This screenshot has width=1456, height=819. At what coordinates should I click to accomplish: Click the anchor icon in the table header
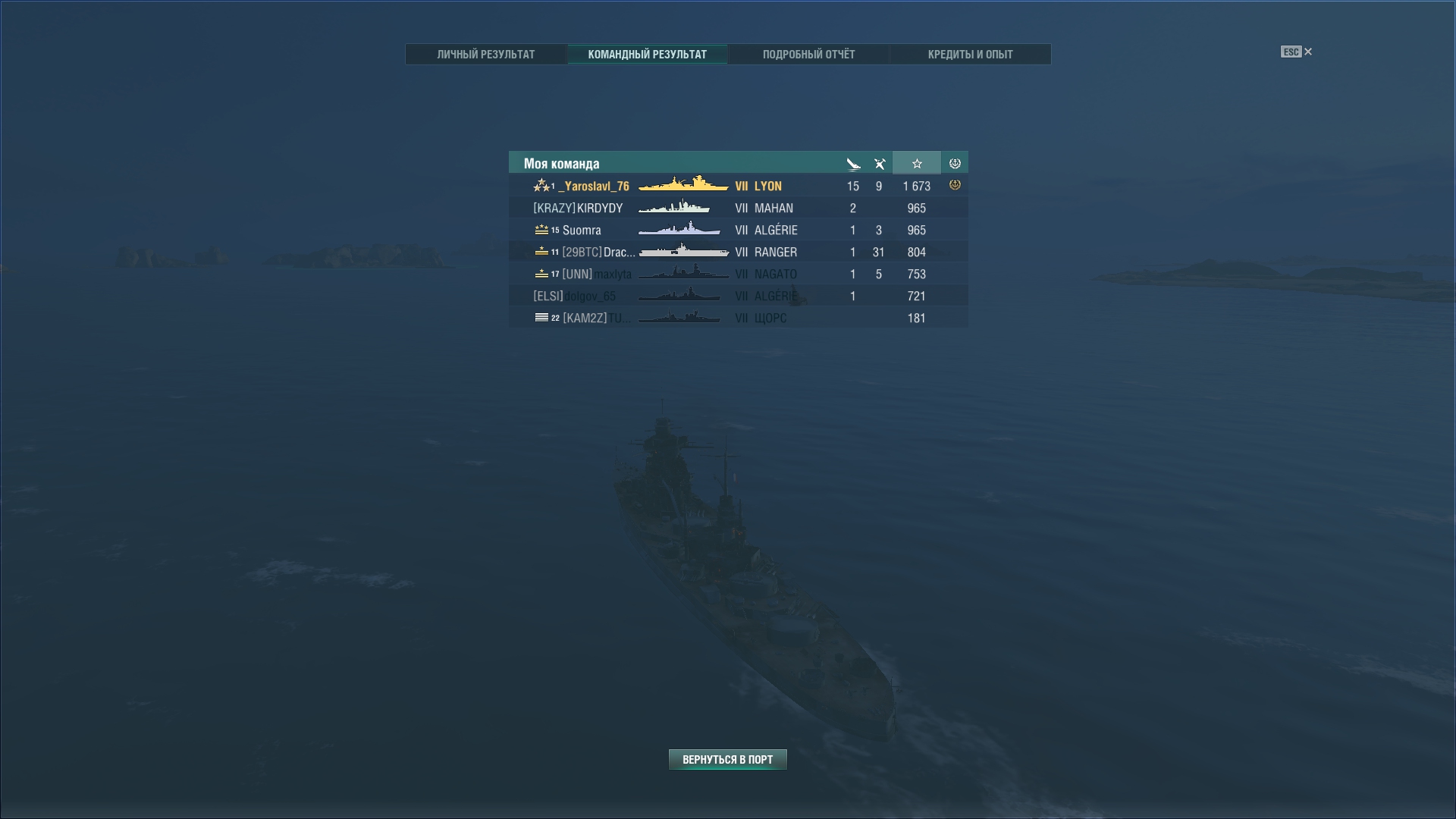[x=955, y=163]
